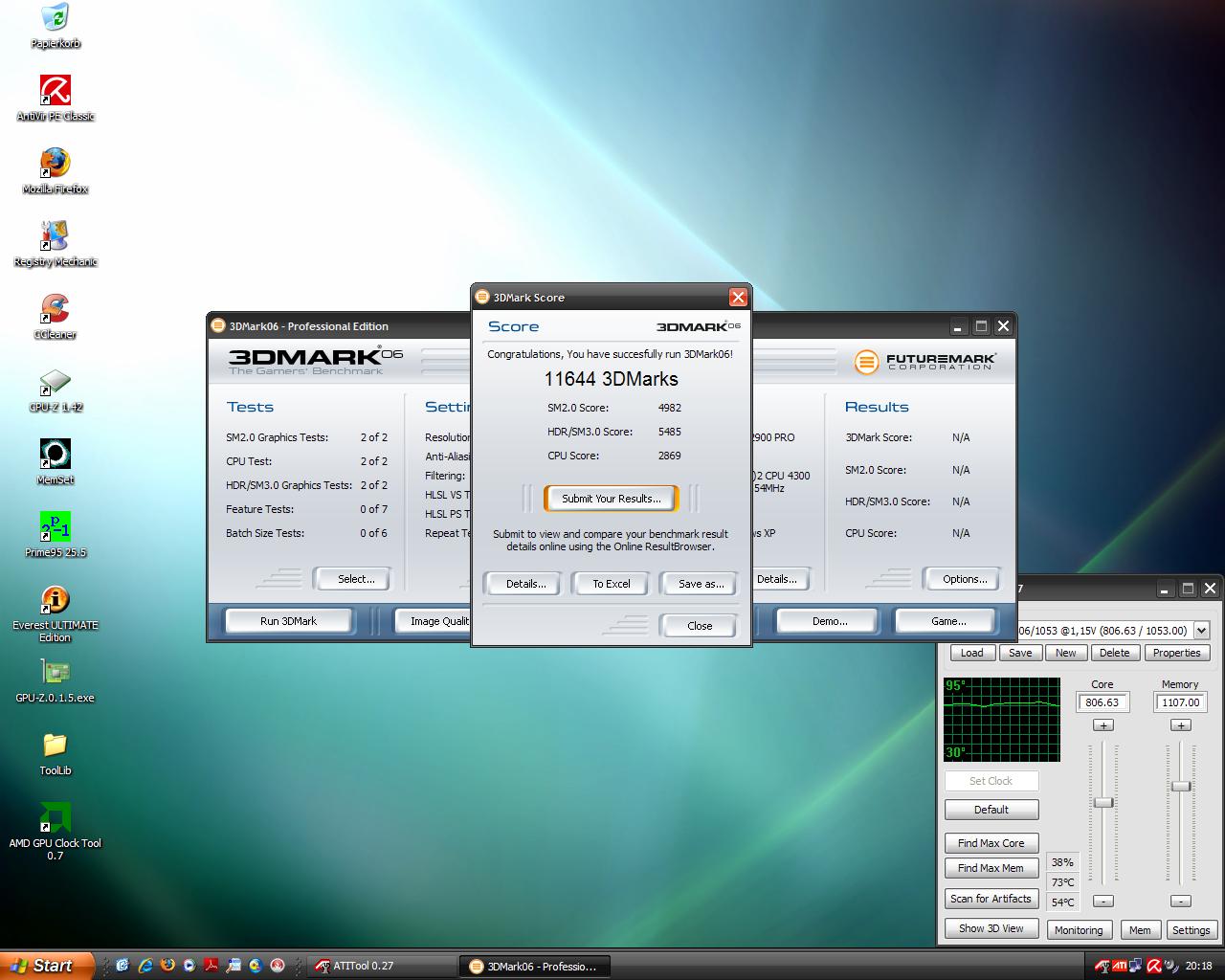1225x980 pixels.
Task: Click Show Desktop quick launch icon
Action: 122,966
